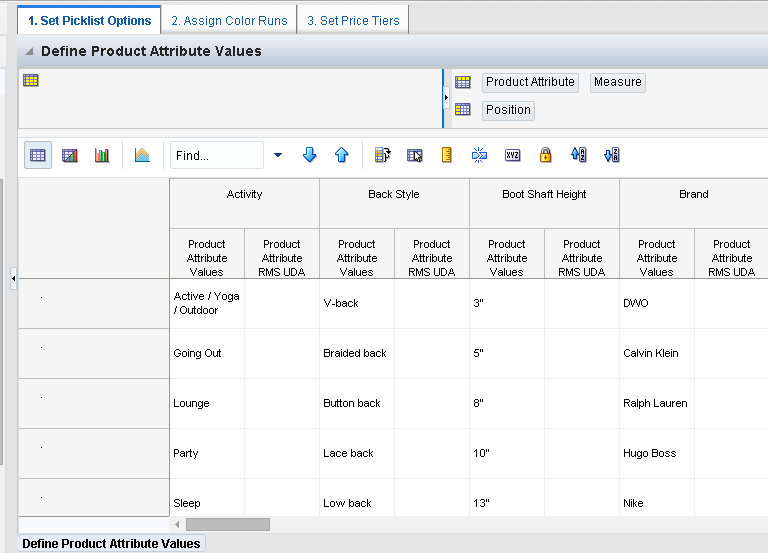Open bottom Define Product Attribute Values tab
768x553 pixels.
111,544
